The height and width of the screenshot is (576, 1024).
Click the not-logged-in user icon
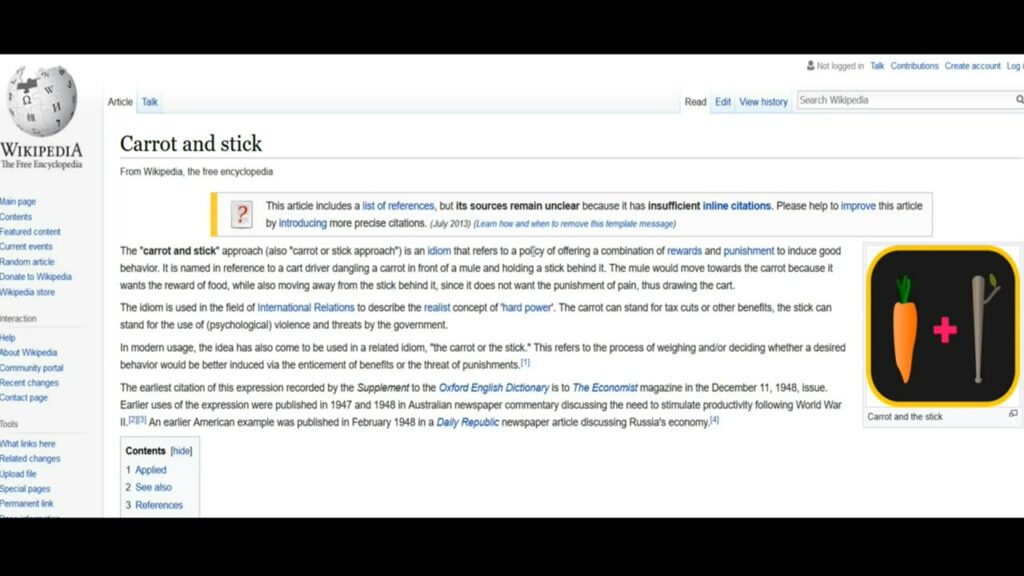pos(810,66)
